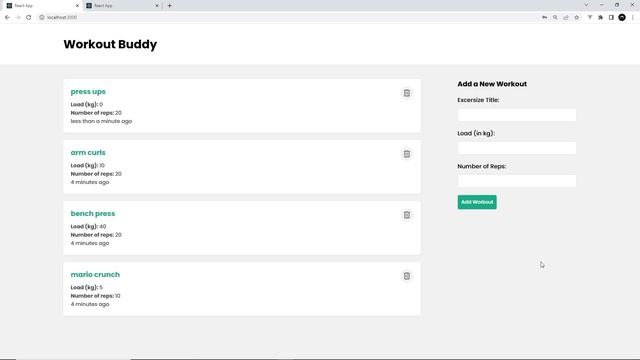The image size is (640, 360).
Task: Open the Chrome three-dot menu
Action: (633, 17)
